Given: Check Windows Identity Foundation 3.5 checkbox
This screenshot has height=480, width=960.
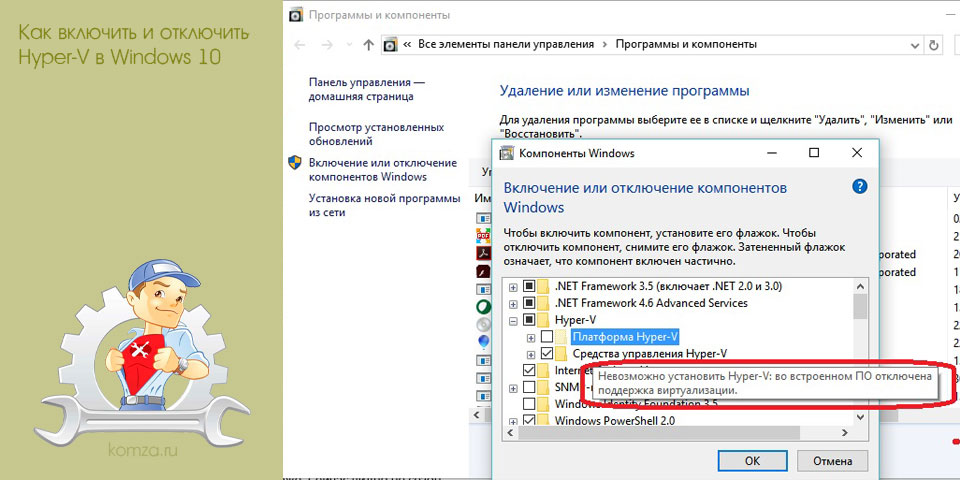Looking at the screenshot, I should coord(528,404).
